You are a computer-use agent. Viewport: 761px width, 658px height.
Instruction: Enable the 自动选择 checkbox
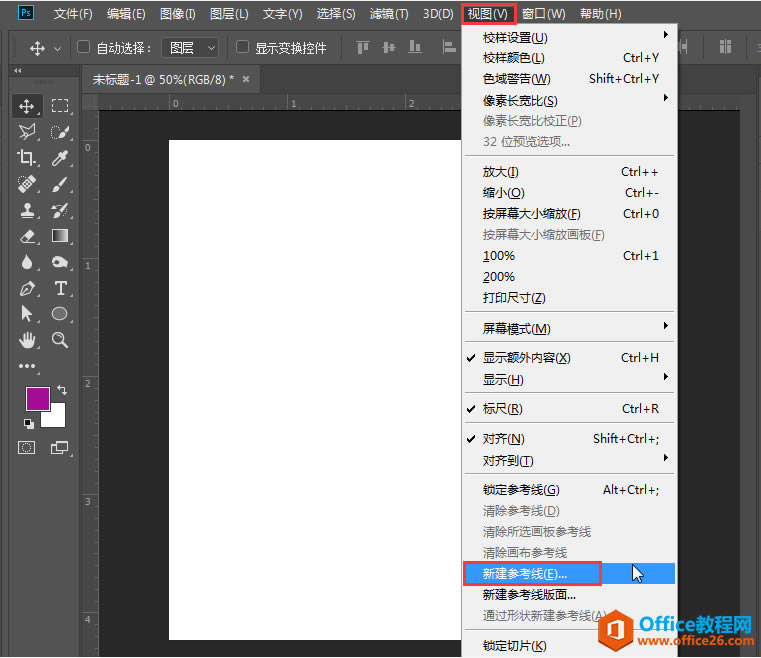(x=83, y=47)
